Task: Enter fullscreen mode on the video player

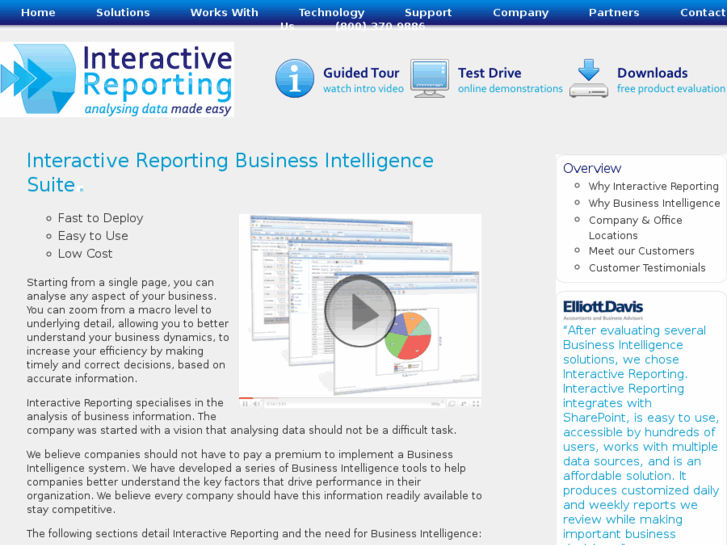Action: [x=476, y=404]
